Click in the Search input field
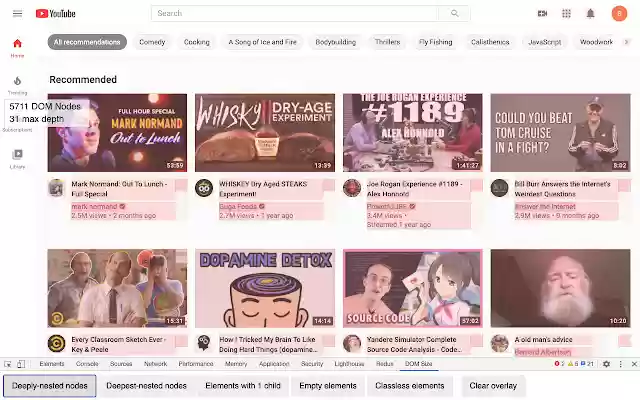Viewport: 640px width, 400px height. click(295, 13)
